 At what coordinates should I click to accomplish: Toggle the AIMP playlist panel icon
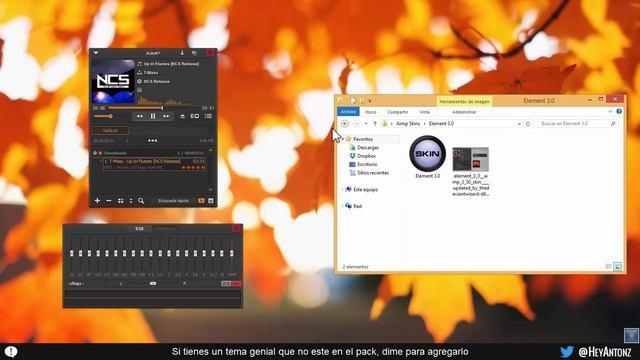pos(208,116)
